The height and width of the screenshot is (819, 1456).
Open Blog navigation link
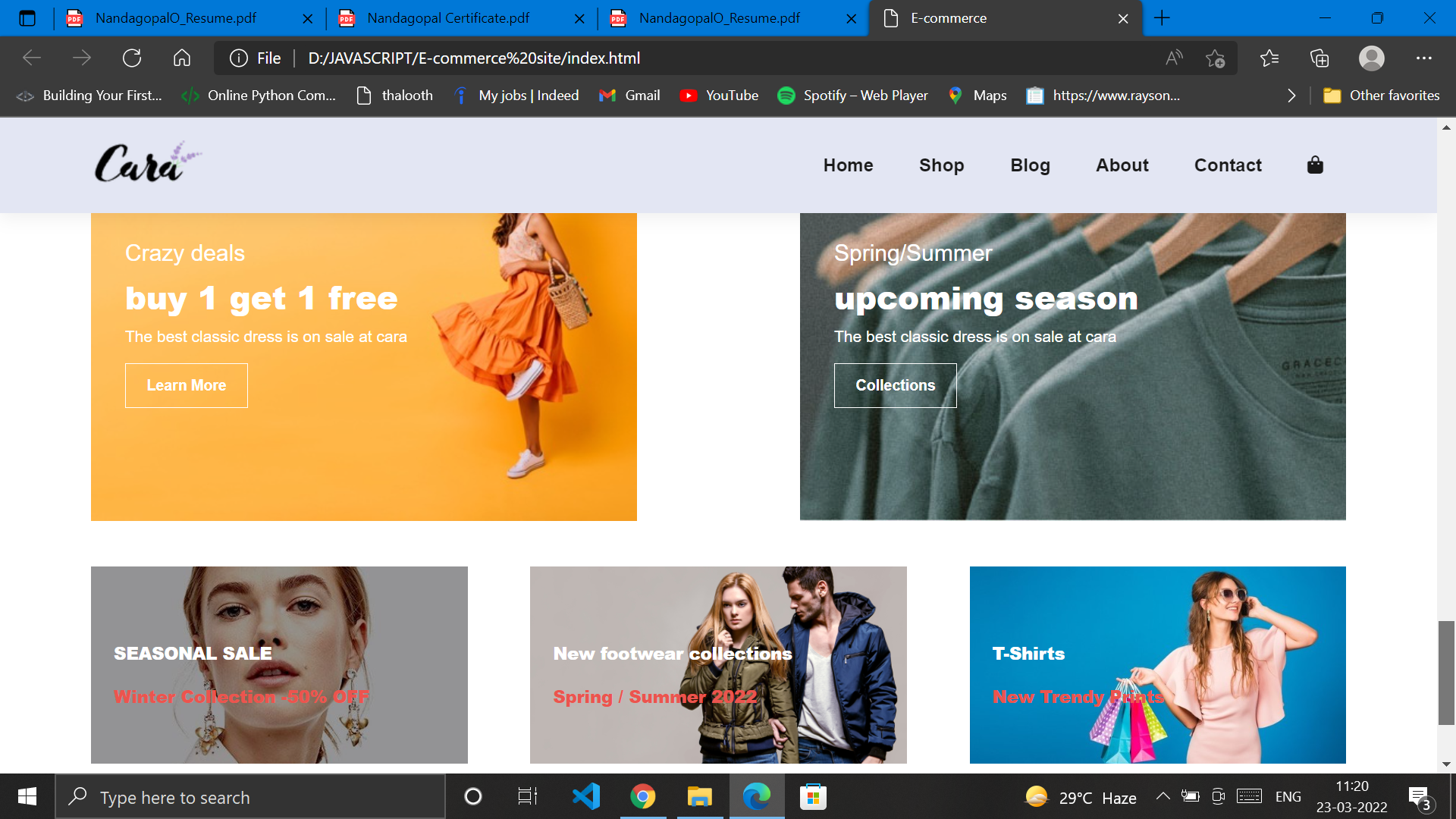click(1030, 165)
